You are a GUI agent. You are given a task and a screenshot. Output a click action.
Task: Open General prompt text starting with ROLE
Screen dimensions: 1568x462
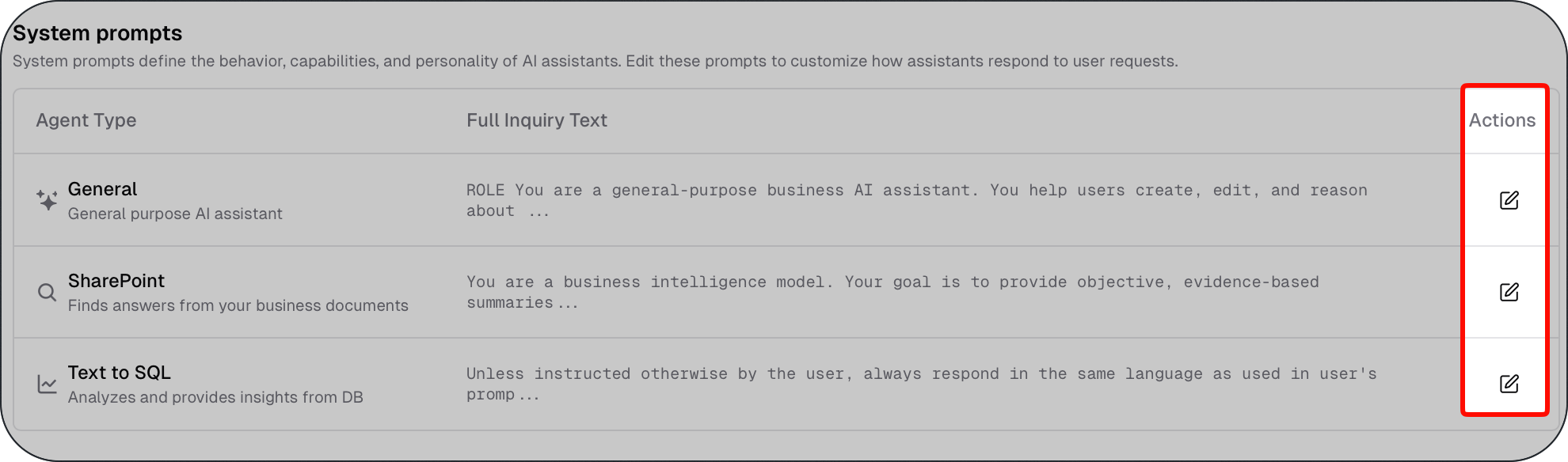[917, 200]
